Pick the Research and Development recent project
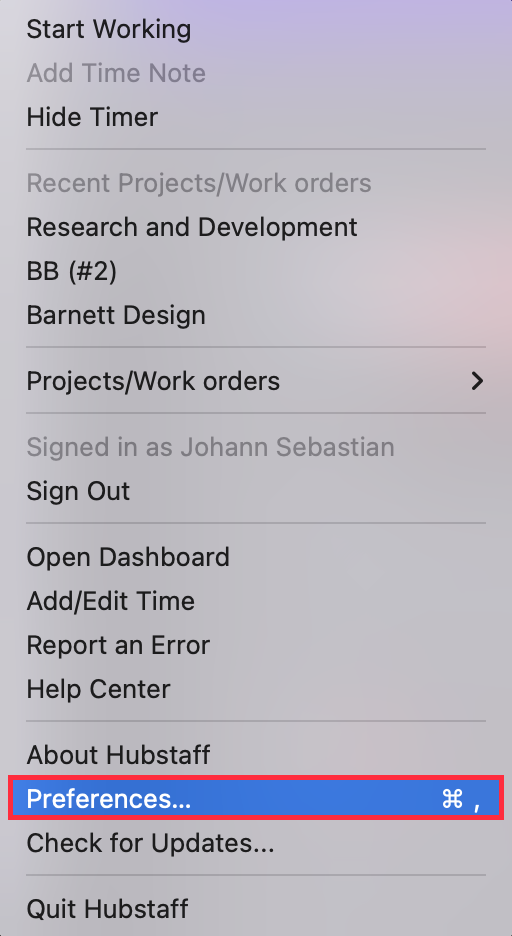 [x=256, y=227]
